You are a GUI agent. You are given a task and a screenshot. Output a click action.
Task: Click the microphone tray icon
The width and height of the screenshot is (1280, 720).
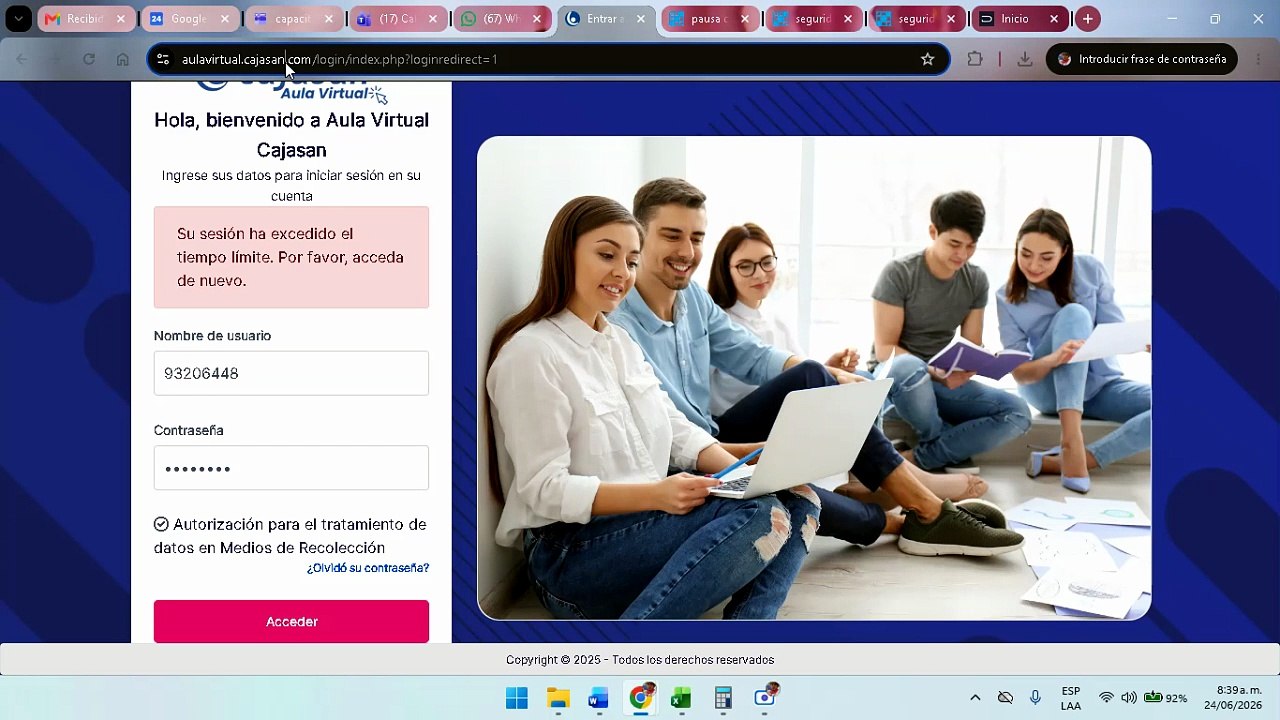click(1035, 698)
